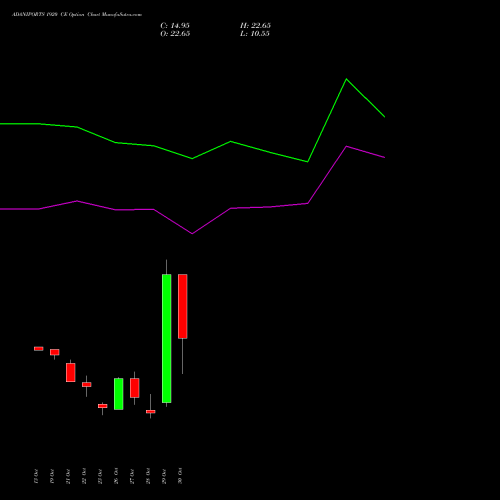Viewport: 500px width, 500px height.
Task: Select the large red candle for 30 Oct
Action: (x=183, y=306)
